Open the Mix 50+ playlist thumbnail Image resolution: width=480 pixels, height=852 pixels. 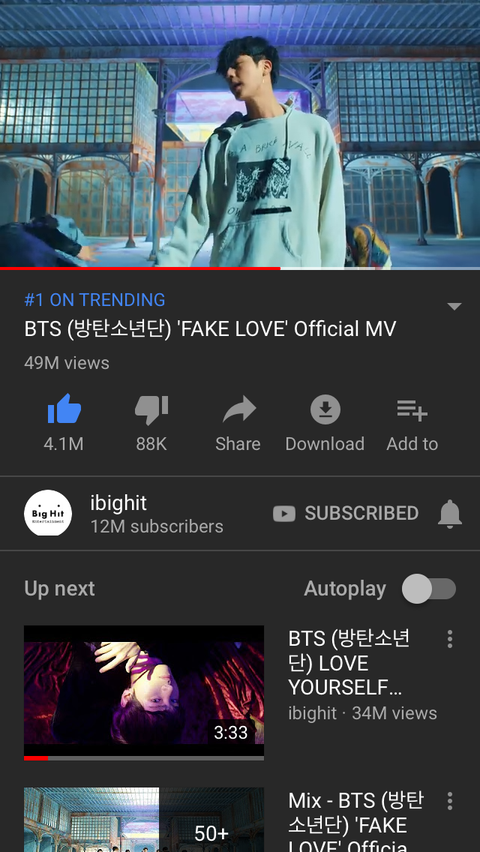(x=144, y=819)
